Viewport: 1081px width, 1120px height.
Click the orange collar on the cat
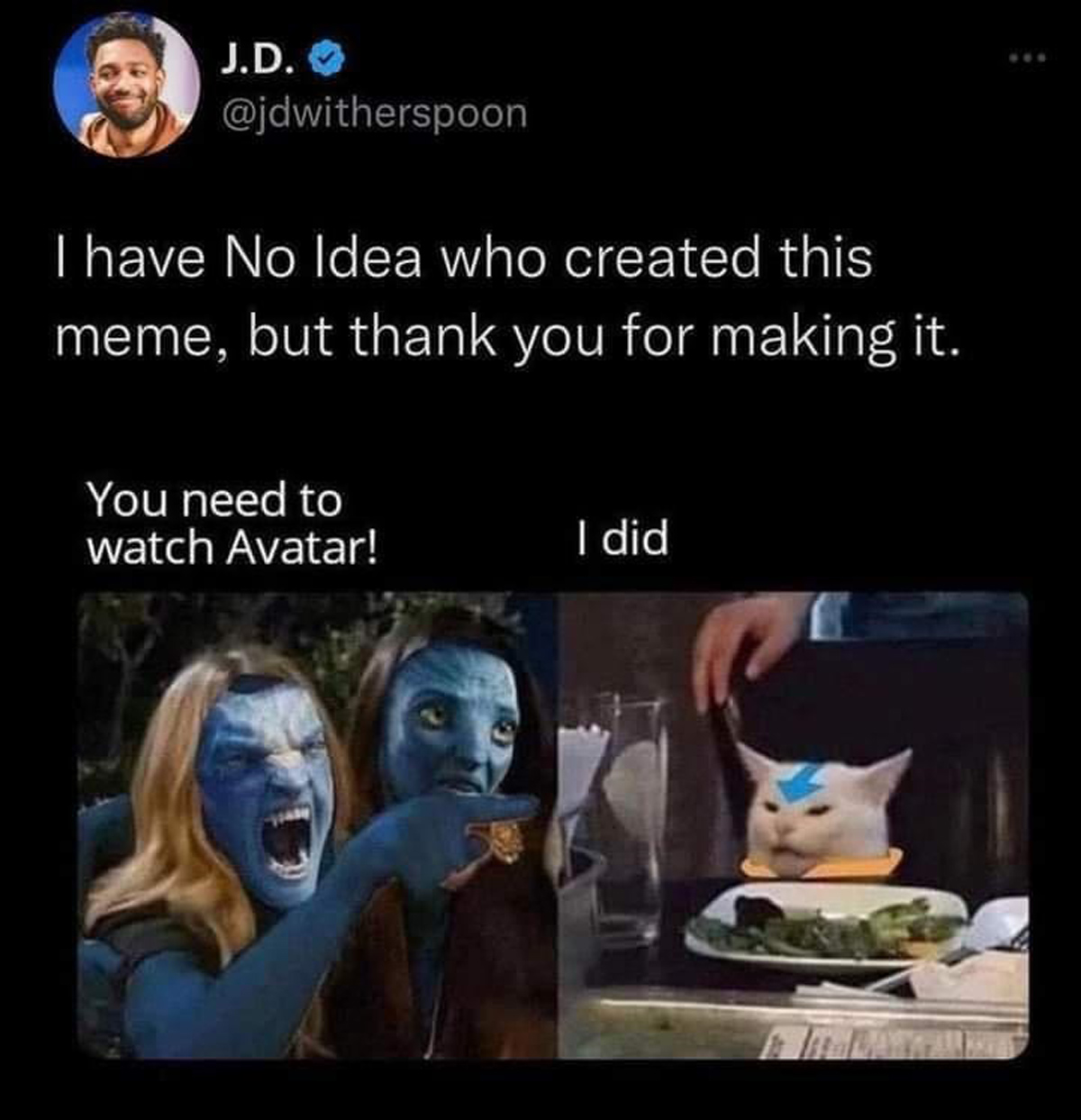click(x=820, y=867)
